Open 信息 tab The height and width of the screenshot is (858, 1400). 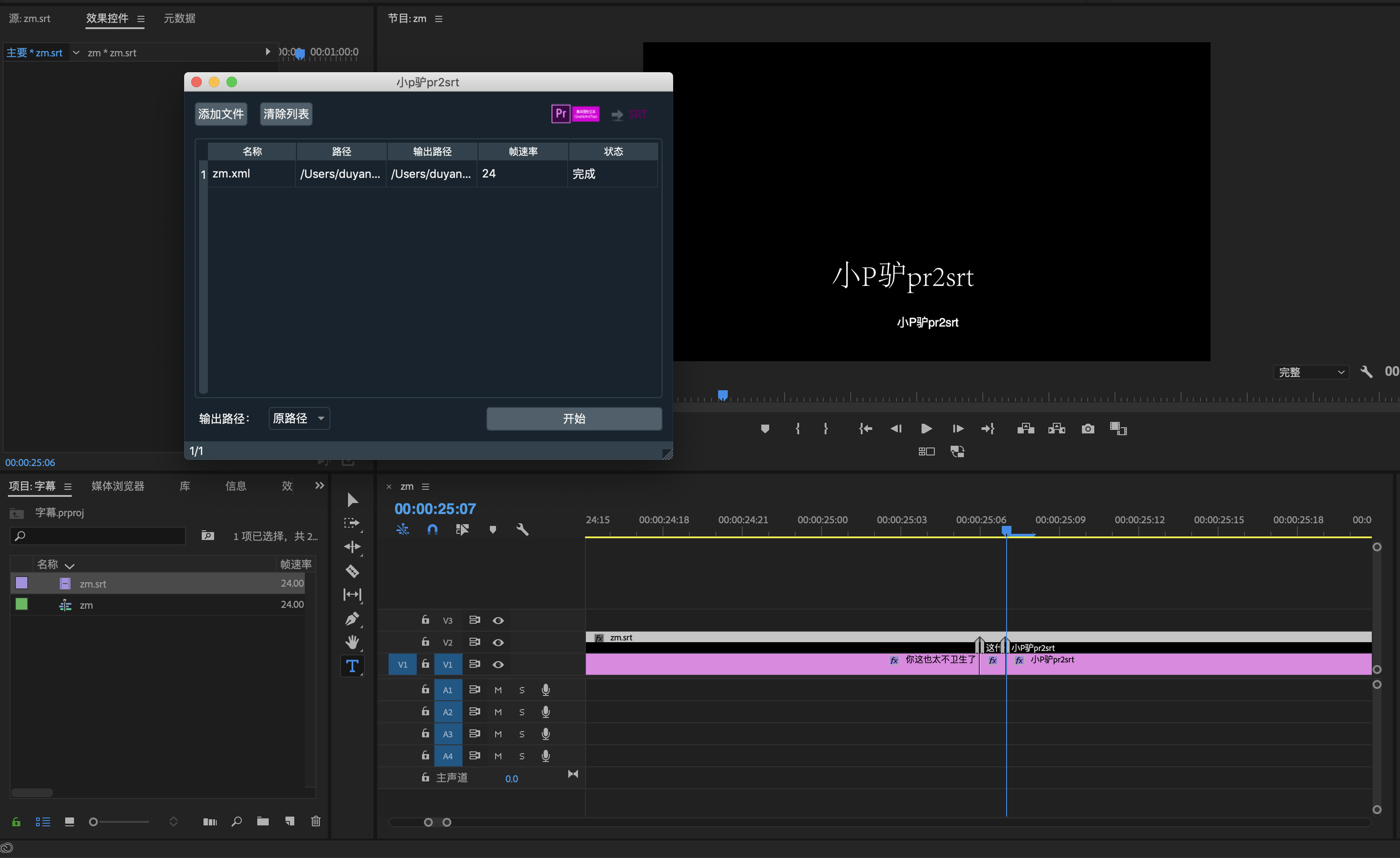[x=236, y=486]
